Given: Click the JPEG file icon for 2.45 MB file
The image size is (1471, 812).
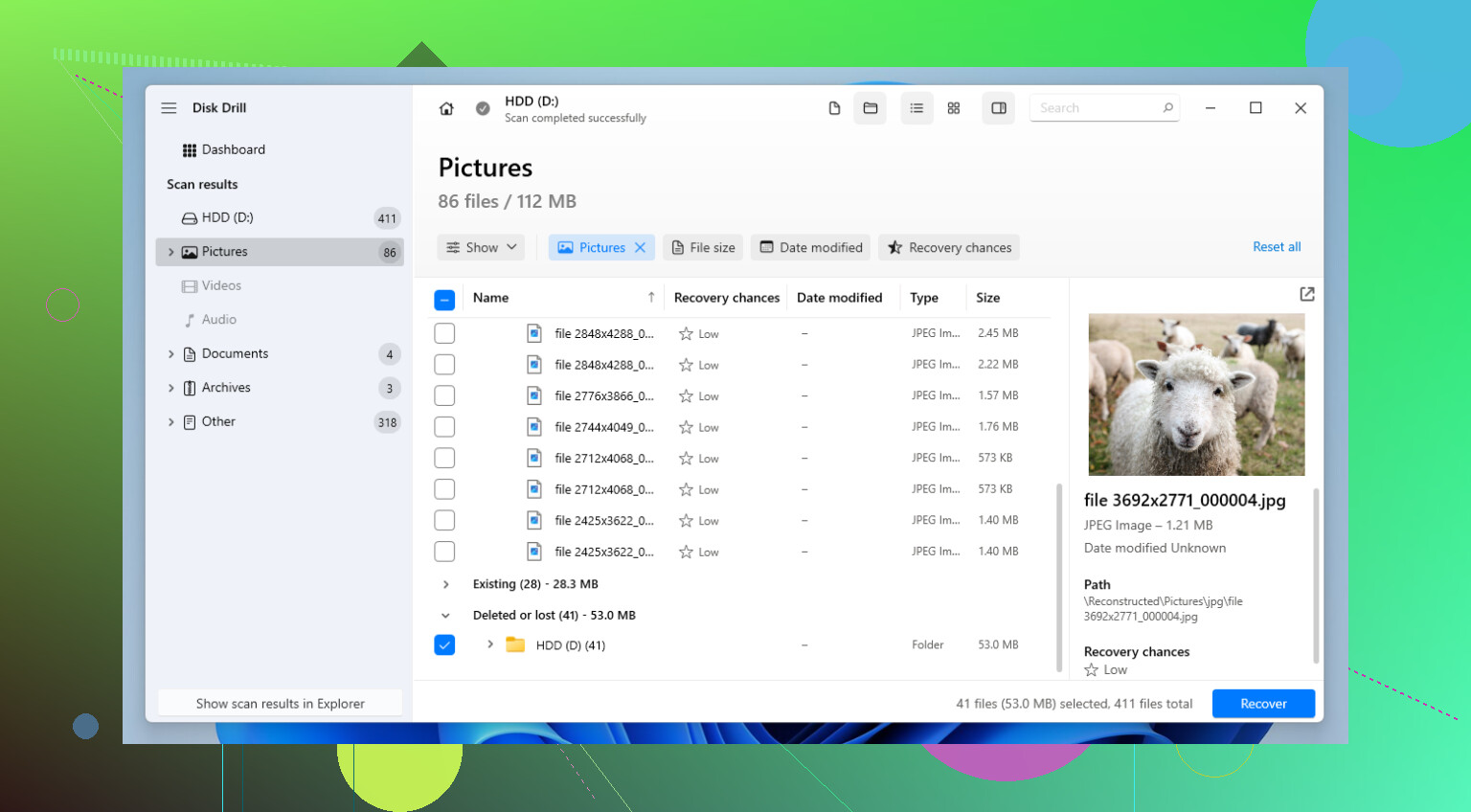Looking at the screenshot, I should coord(534,333).
